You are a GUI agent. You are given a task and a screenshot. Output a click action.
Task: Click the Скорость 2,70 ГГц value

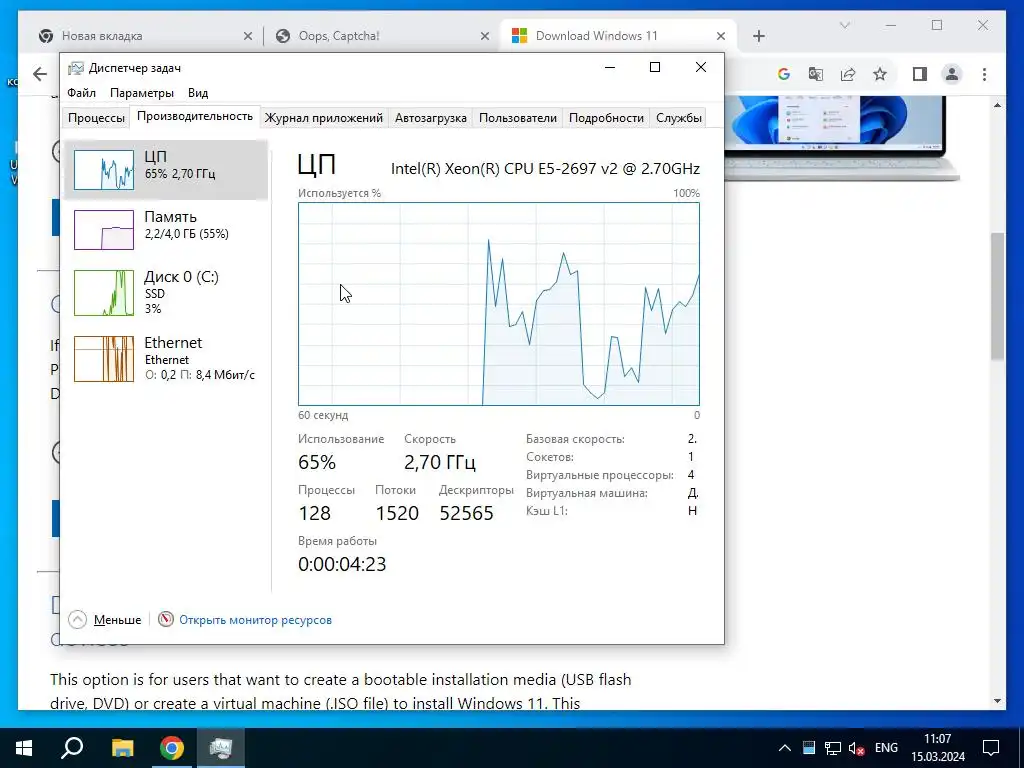tap(440, 462)
